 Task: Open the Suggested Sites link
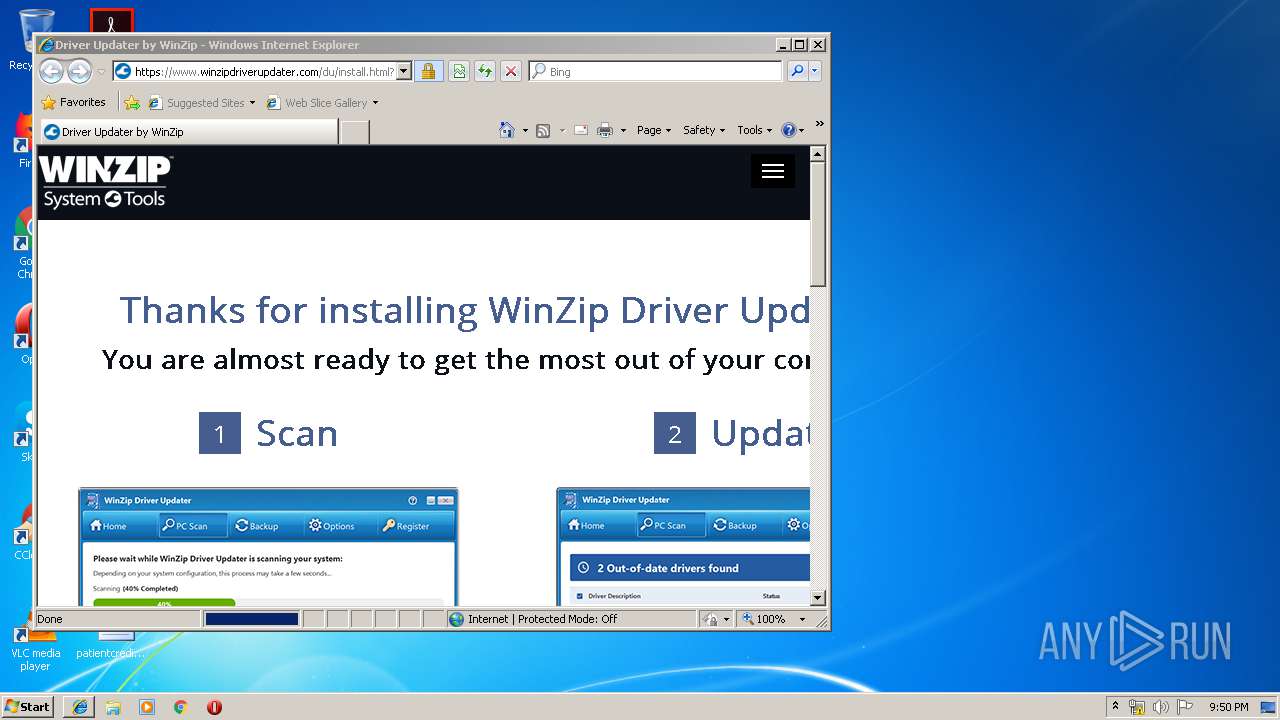(x=201, y=102)
